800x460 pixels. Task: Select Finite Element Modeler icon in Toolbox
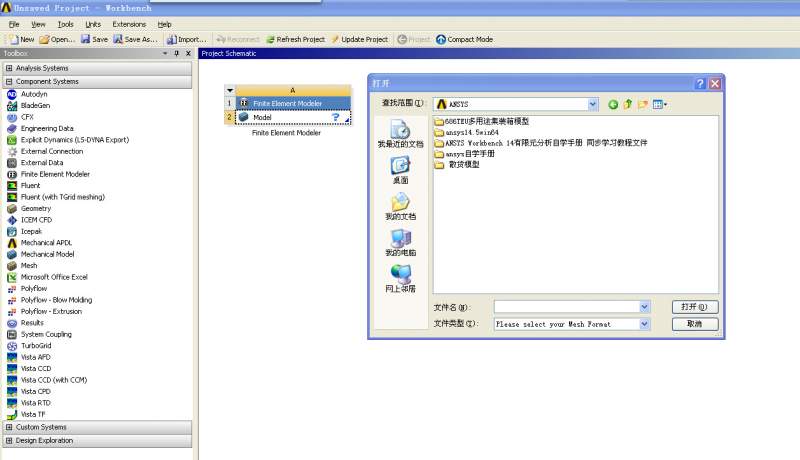click(x=12, y=174)
